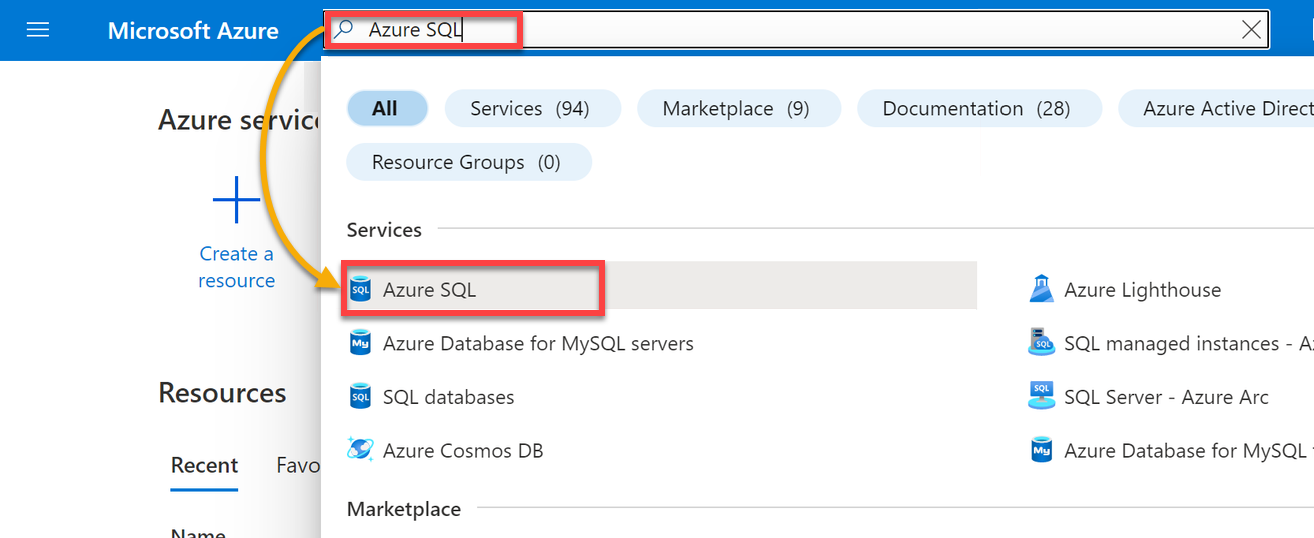This screenshot has width=1314, height=538.
Task: Click the Services section heading
Action: (384, 229)
